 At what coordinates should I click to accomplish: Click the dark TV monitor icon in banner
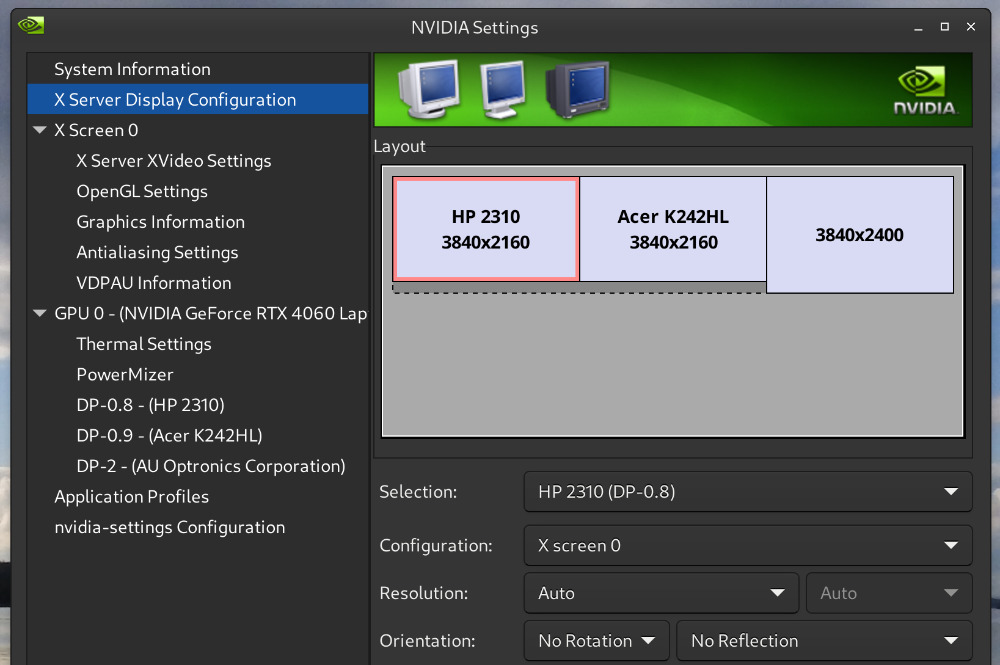point(577,89)
